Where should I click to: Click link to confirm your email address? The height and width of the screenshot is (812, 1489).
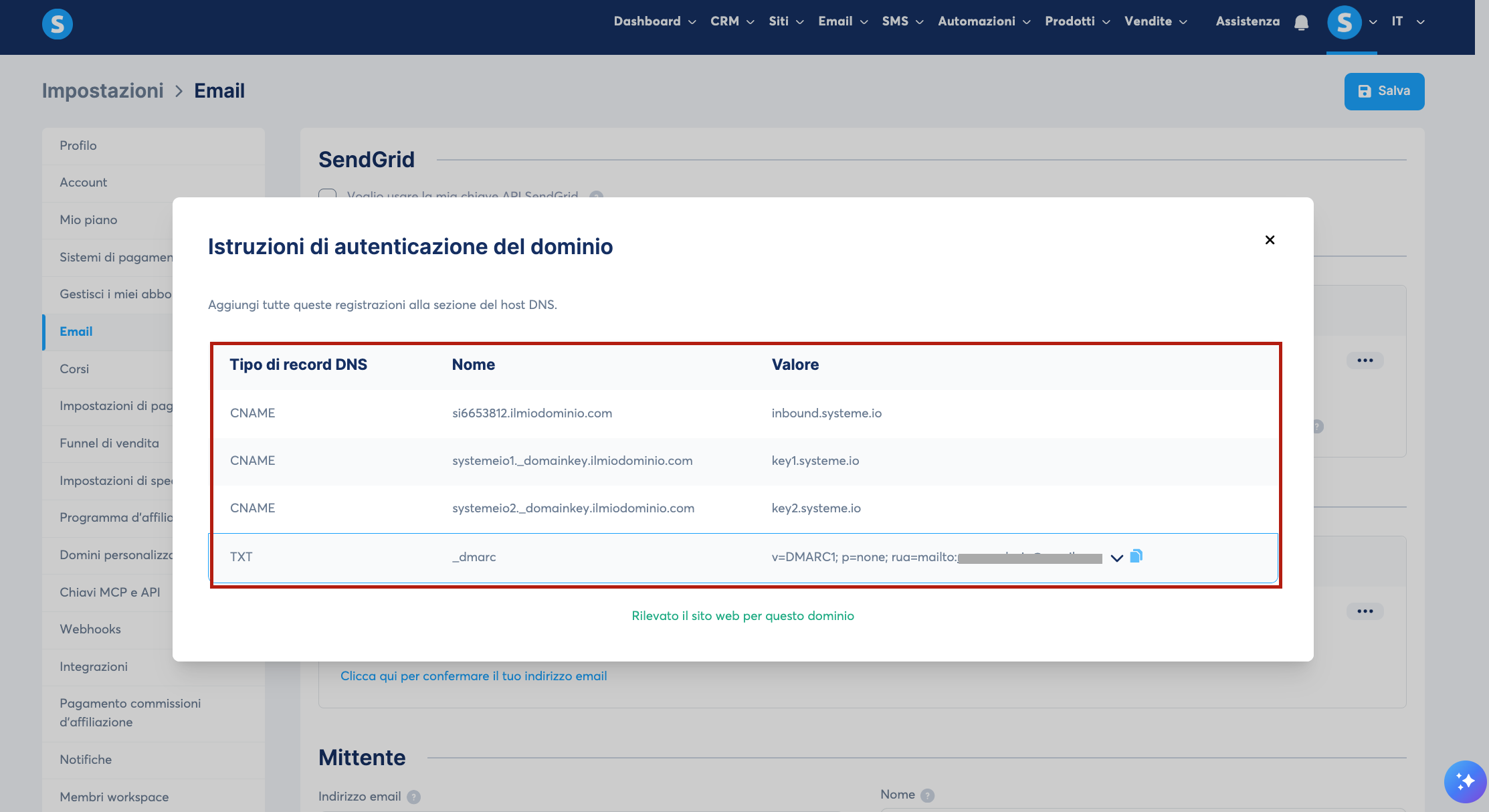click(474, 676)
